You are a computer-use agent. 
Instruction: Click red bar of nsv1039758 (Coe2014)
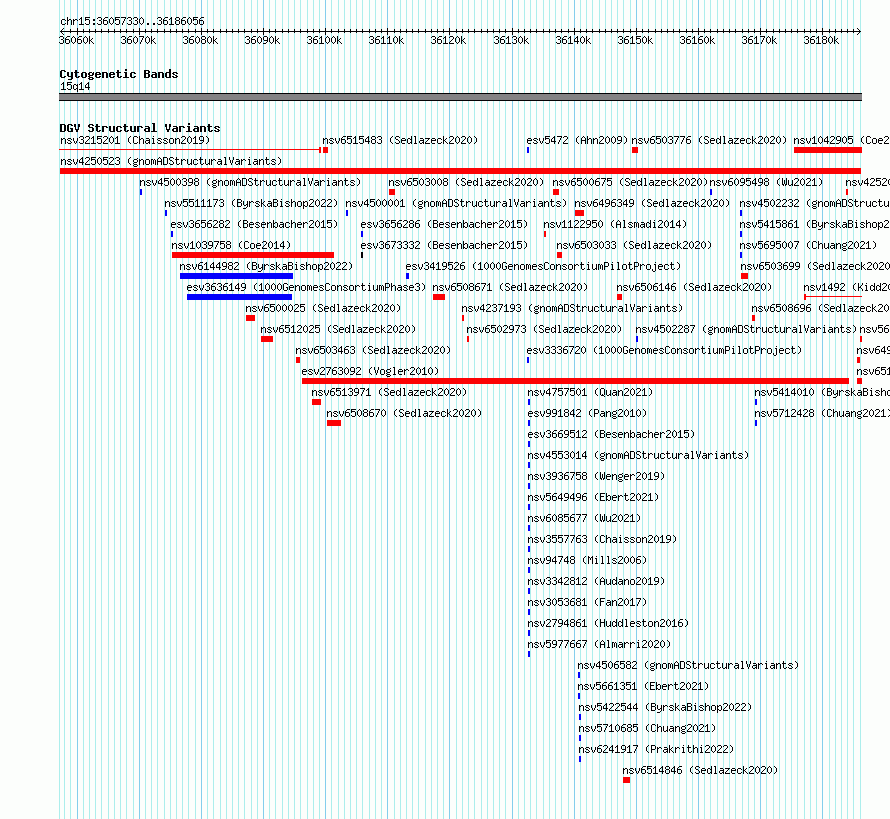253,255
